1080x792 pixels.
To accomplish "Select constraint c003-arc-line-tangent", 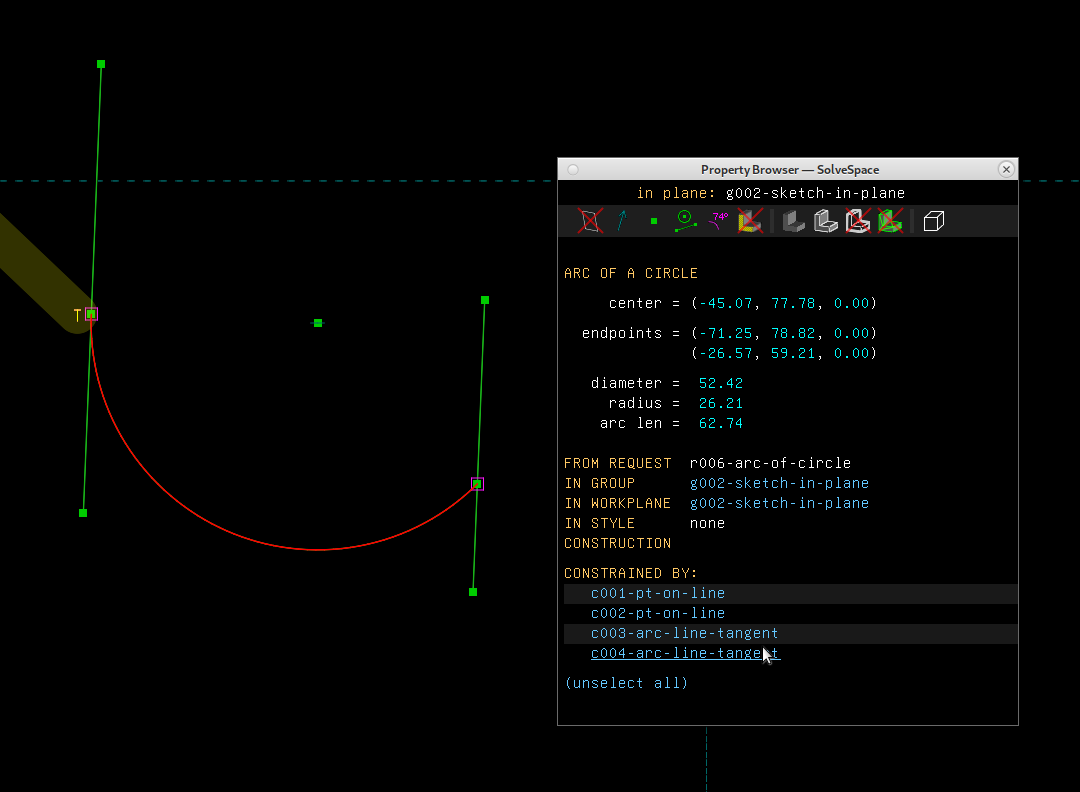I will click(684, 633).
